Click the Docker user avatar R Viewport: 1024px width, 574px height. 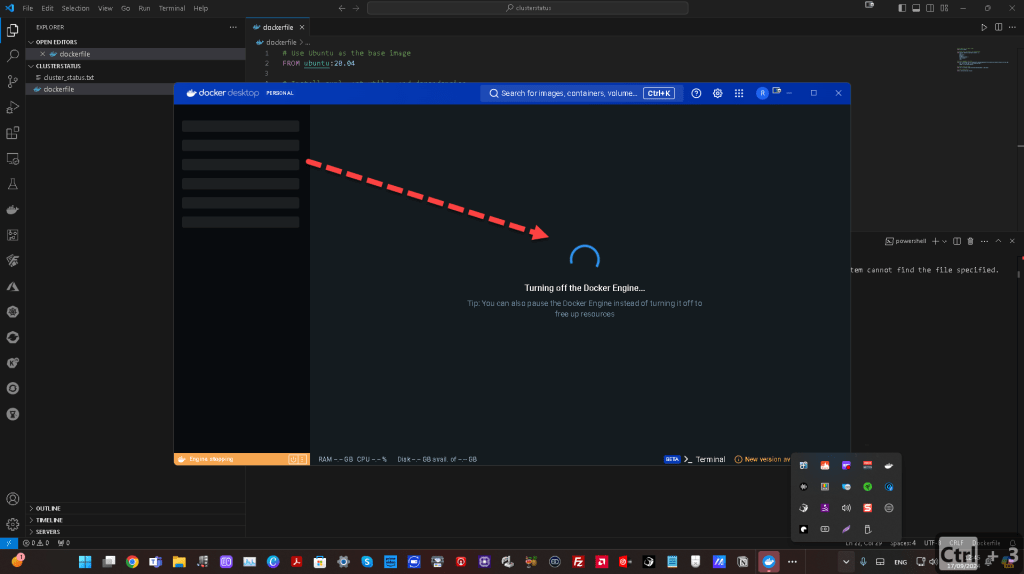(x=762, y=93)
